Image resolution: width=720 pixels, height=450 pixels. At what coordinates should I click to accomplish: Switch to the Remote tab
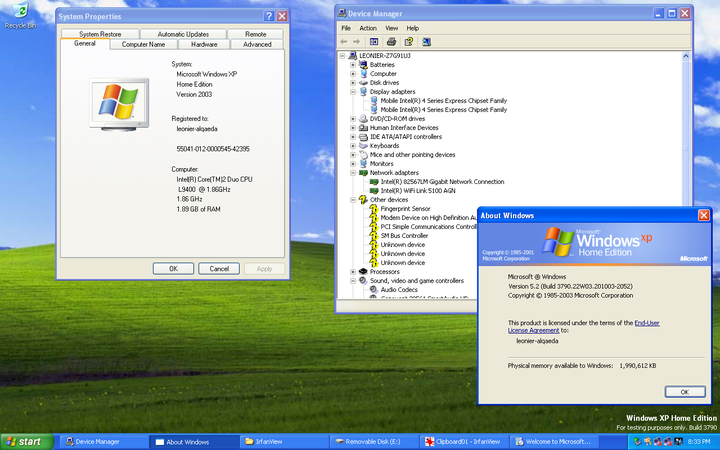click(256, 34)
